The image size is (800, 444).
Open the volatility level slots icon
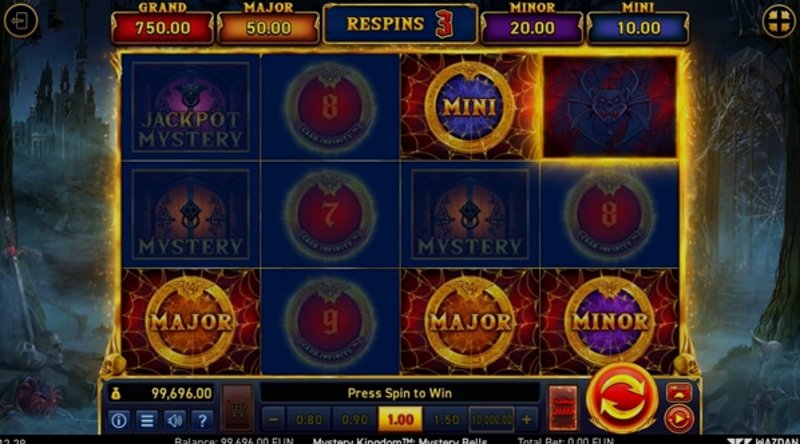[563, 408]
